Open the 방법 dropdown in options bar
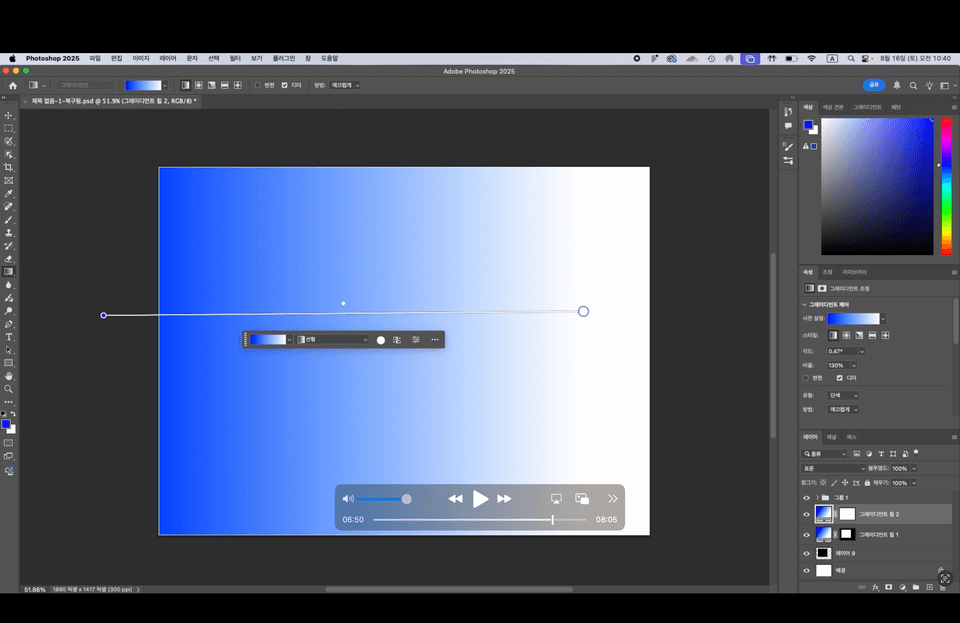 pyautogui.click(x=345, y=85)
